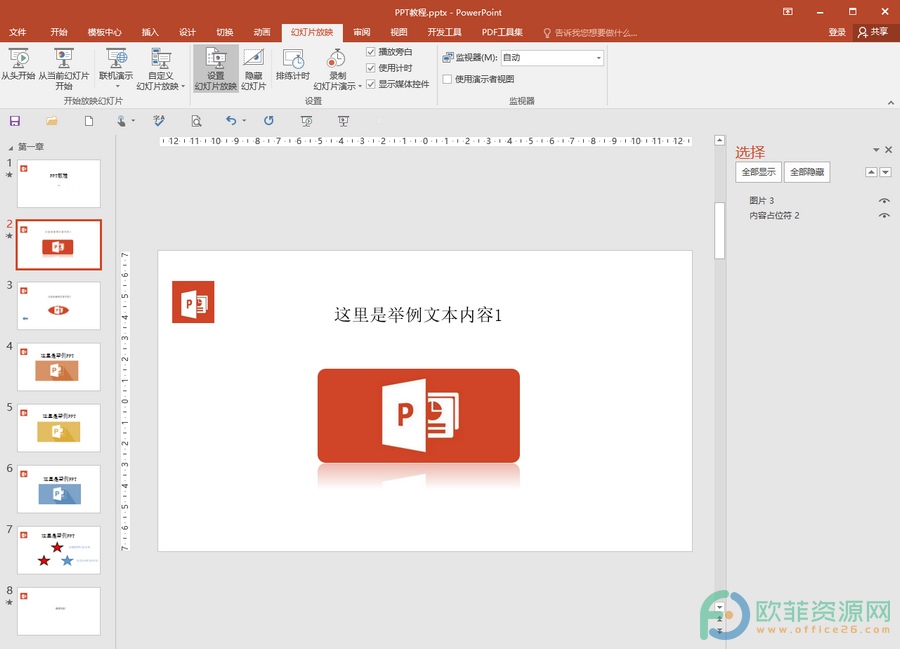Start 排练计时 rehearse timings
This screenshot has height=649, width=900.
[x=293, y=64]
